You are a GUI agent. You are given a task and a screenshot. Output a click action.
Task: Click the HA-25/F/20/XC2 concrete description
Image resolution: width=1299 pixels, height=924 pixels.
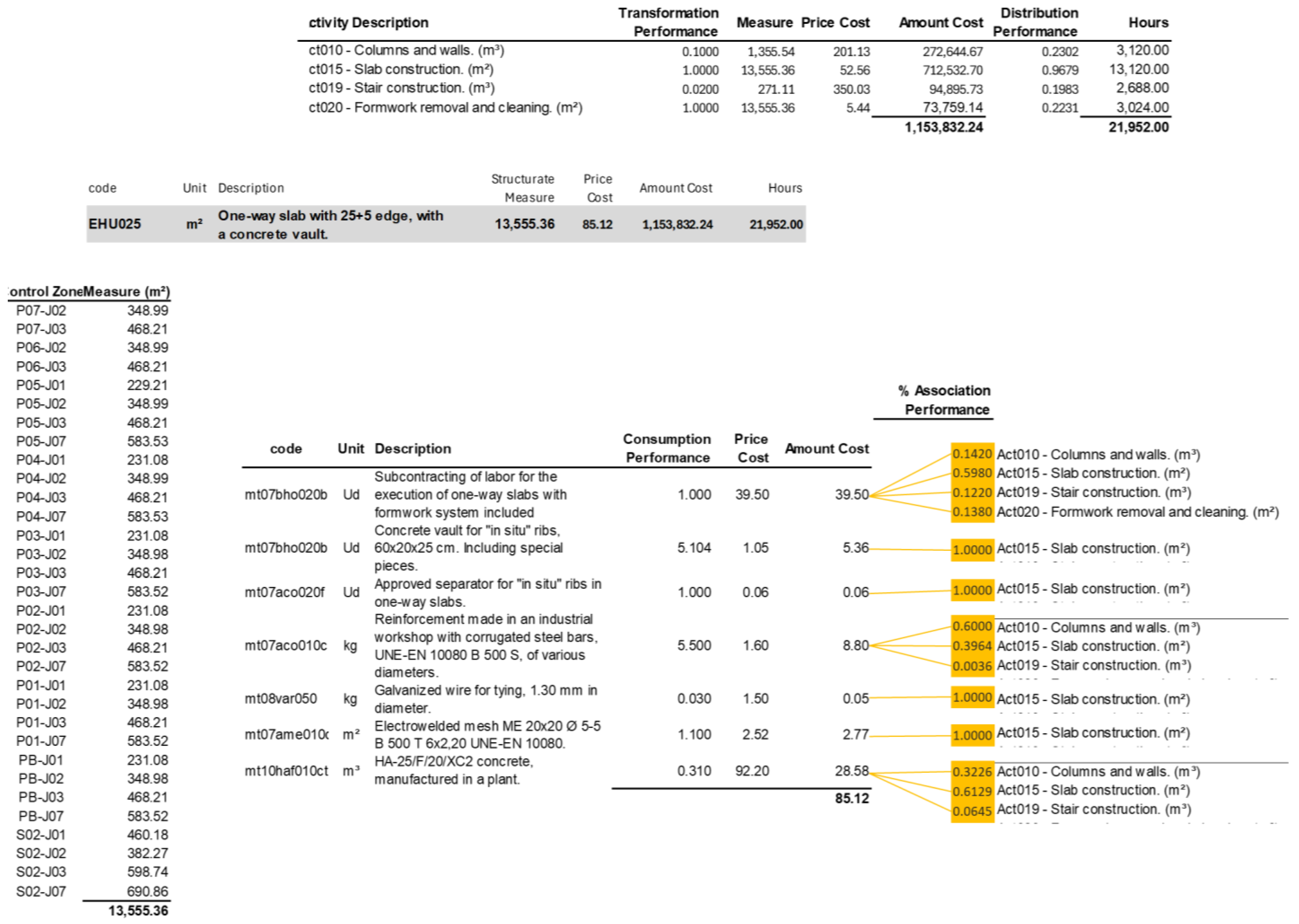click(454, 770)
